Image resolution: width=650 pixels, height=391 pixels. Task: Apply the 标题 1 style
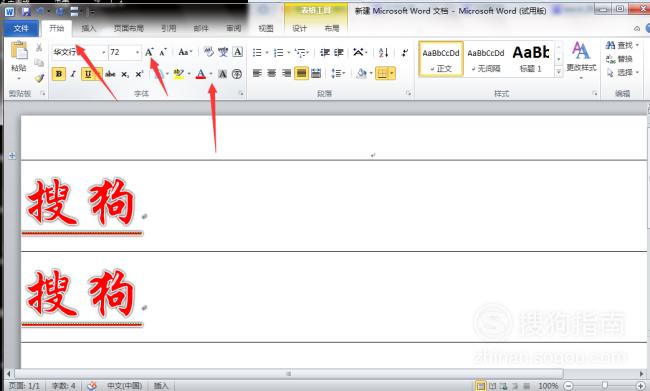coord(531,59)
